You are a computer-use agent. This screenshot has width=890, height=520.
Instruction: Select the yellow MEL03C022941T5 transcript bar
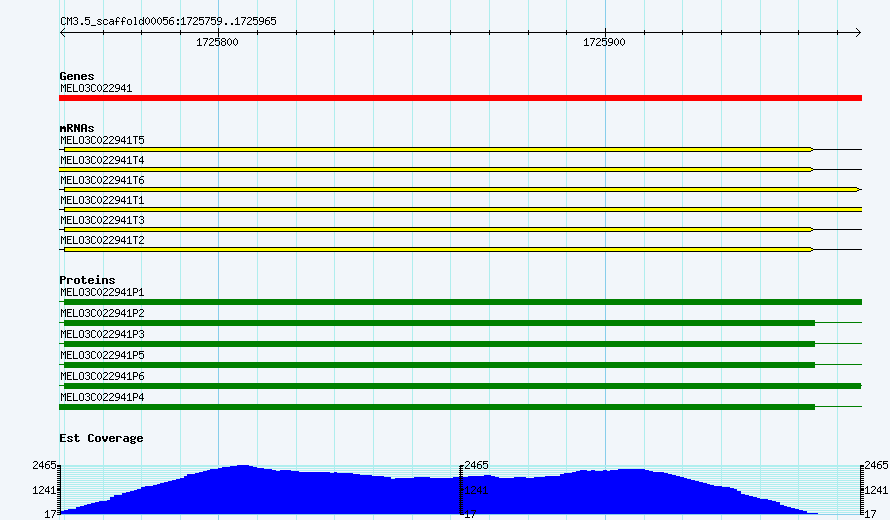pos(438,150)
